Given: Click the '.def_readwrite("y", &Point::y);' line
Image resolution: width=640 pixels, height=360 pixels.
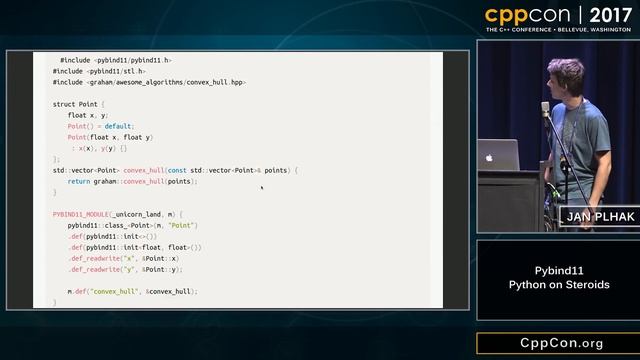Looking at the screenshot, I should pyautogui.click(x=125, y=269).
